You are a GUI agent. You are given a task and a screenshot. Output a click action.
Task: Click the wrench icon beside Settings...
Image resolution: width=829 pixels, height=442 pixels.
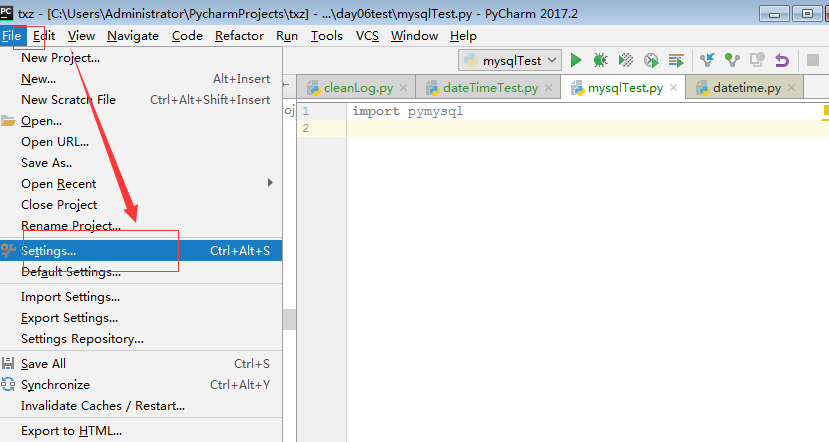(x=8, y=251)
